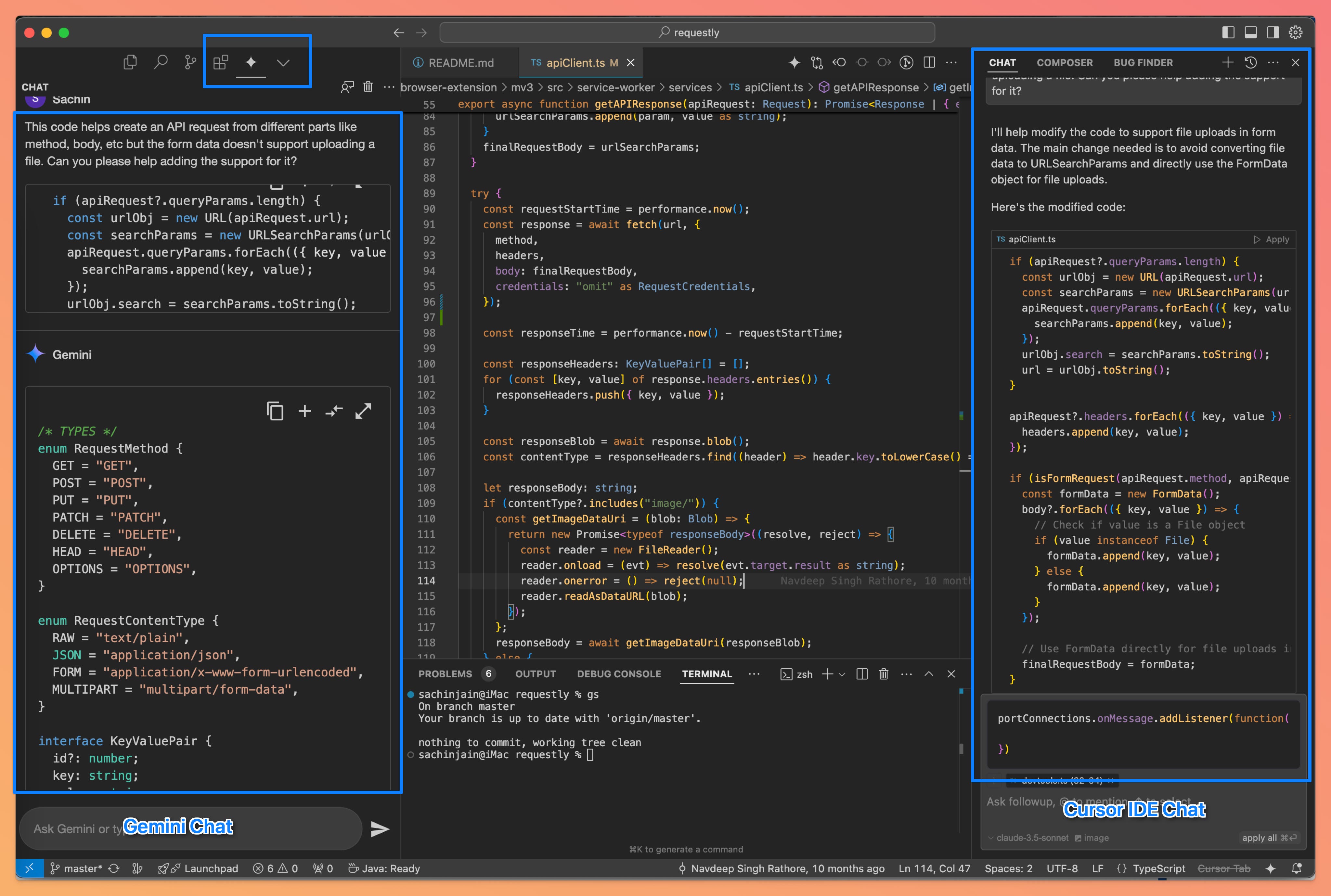The image size is (1331, 896).
Task: Open the terminal profile dropdown beside zsh
Action: [x=841, y=674]
